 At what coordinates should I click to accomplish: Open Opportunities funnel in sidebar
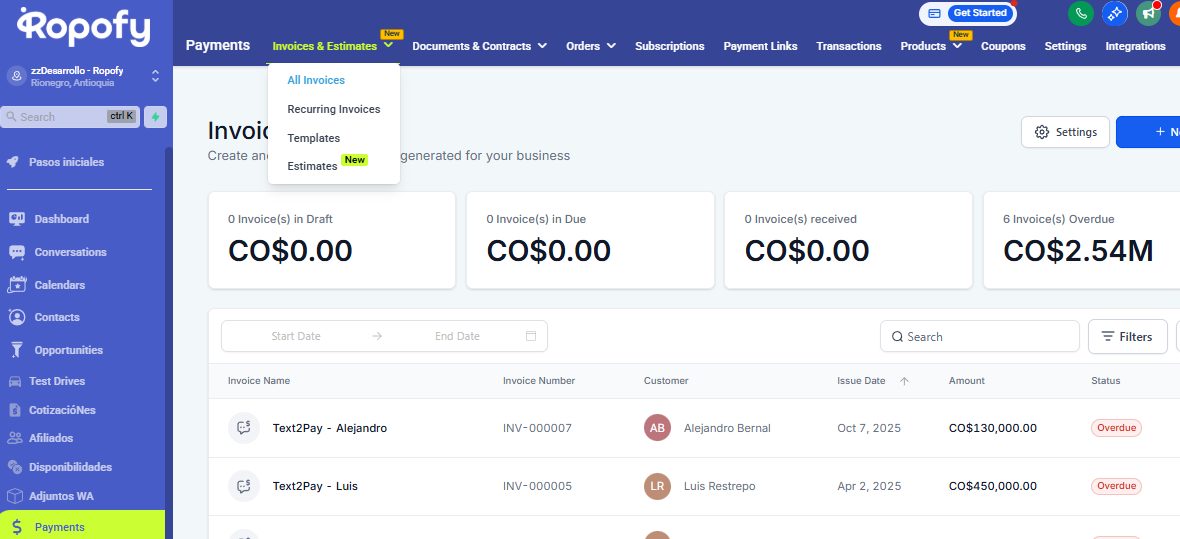point(68,350)
